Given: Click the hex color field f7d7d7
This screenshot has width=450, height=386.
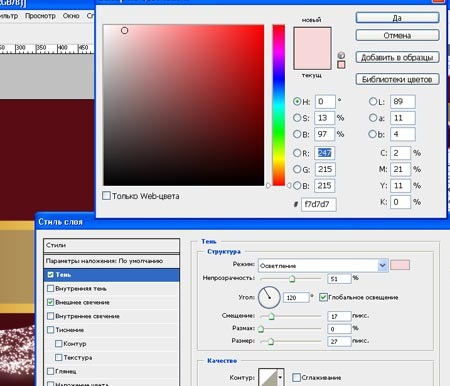Looking at the screenshot, I should pyautogui.click(x=319, y=204).
